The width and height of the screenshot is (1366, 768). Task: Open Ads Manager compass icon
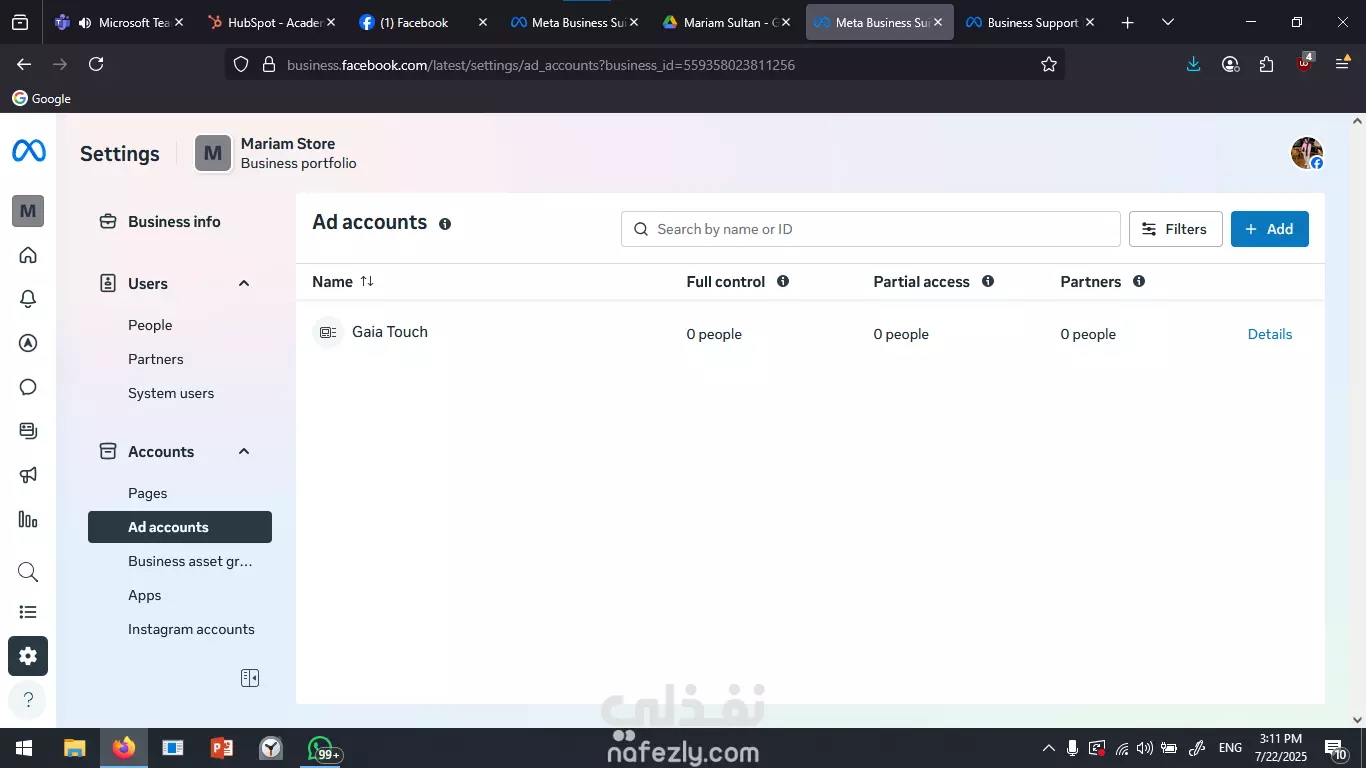pos(28,343)
